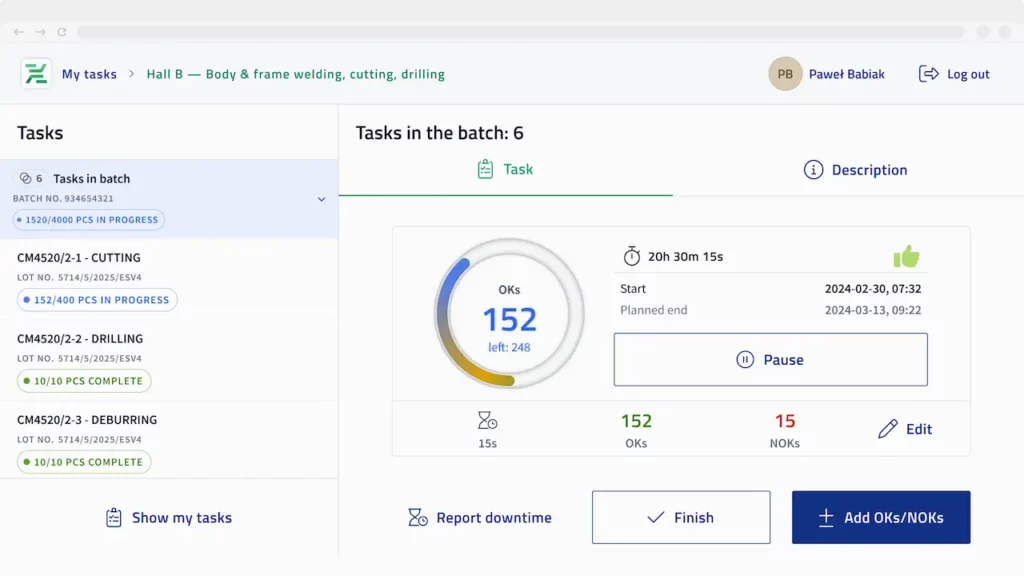
Task: Click the PB user avatar
Action: (x=785, y=74)
